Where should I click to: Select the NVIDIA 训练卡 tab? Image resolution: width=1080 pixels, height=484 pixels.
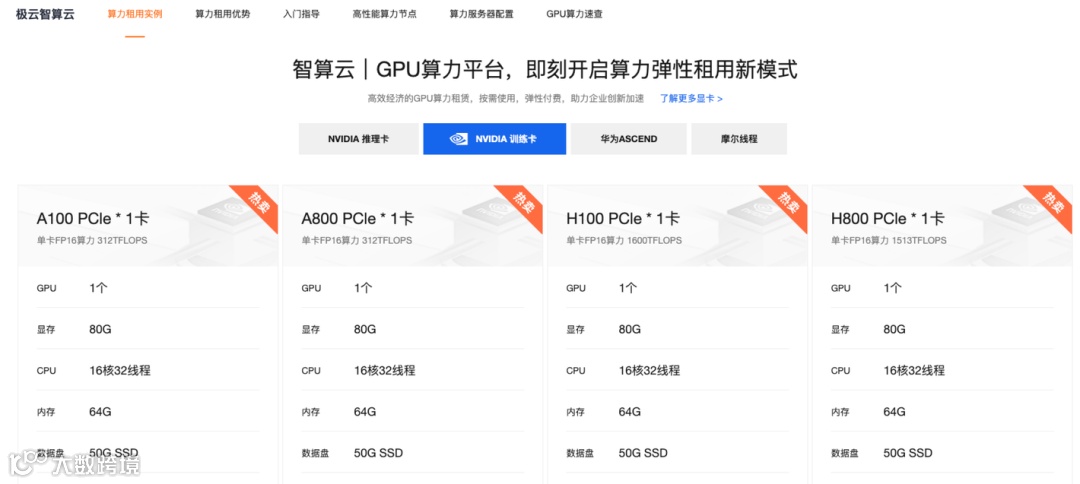point(495,138)
